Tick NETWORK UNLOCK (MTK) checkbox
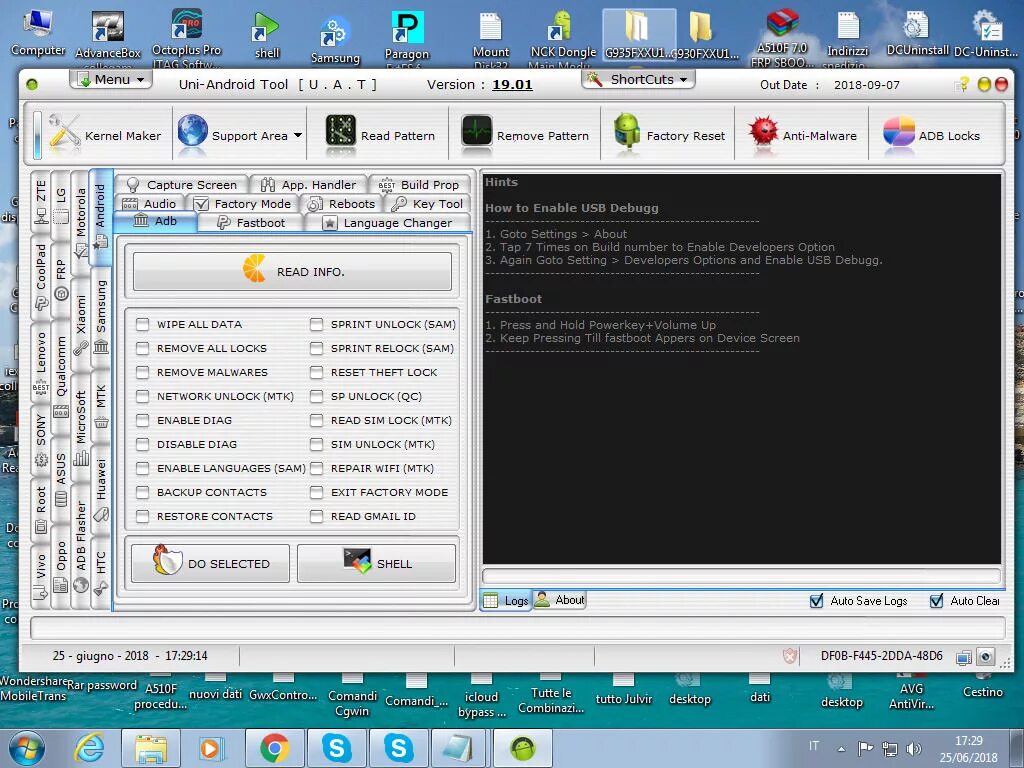1024x768 pixels. click(x=142, y=396)
